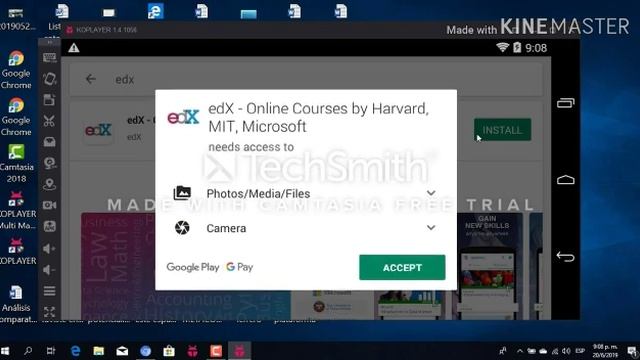Increase volume in KOPlayer sidebar
This screenshot has width=640, height=360.
pyautogui.click(x=49, y=249)
